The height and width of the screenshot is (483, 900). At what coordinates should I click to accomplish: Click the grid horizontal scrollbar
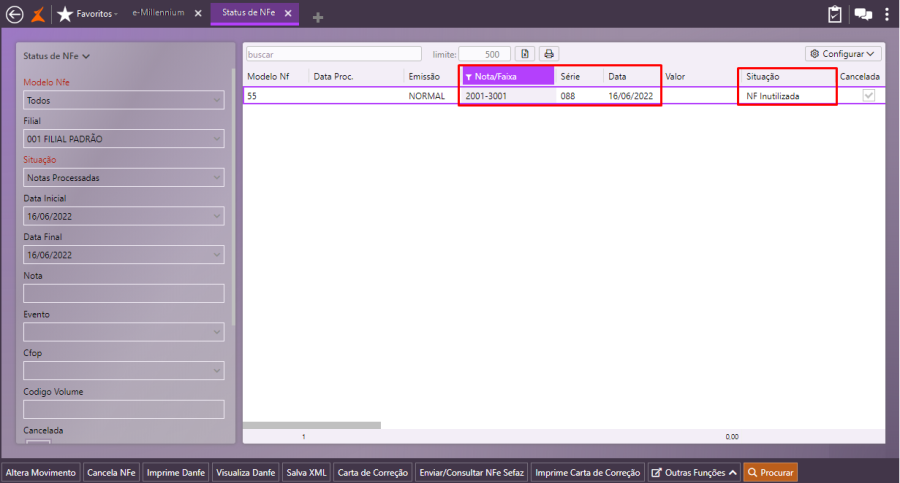click(312, 425)
